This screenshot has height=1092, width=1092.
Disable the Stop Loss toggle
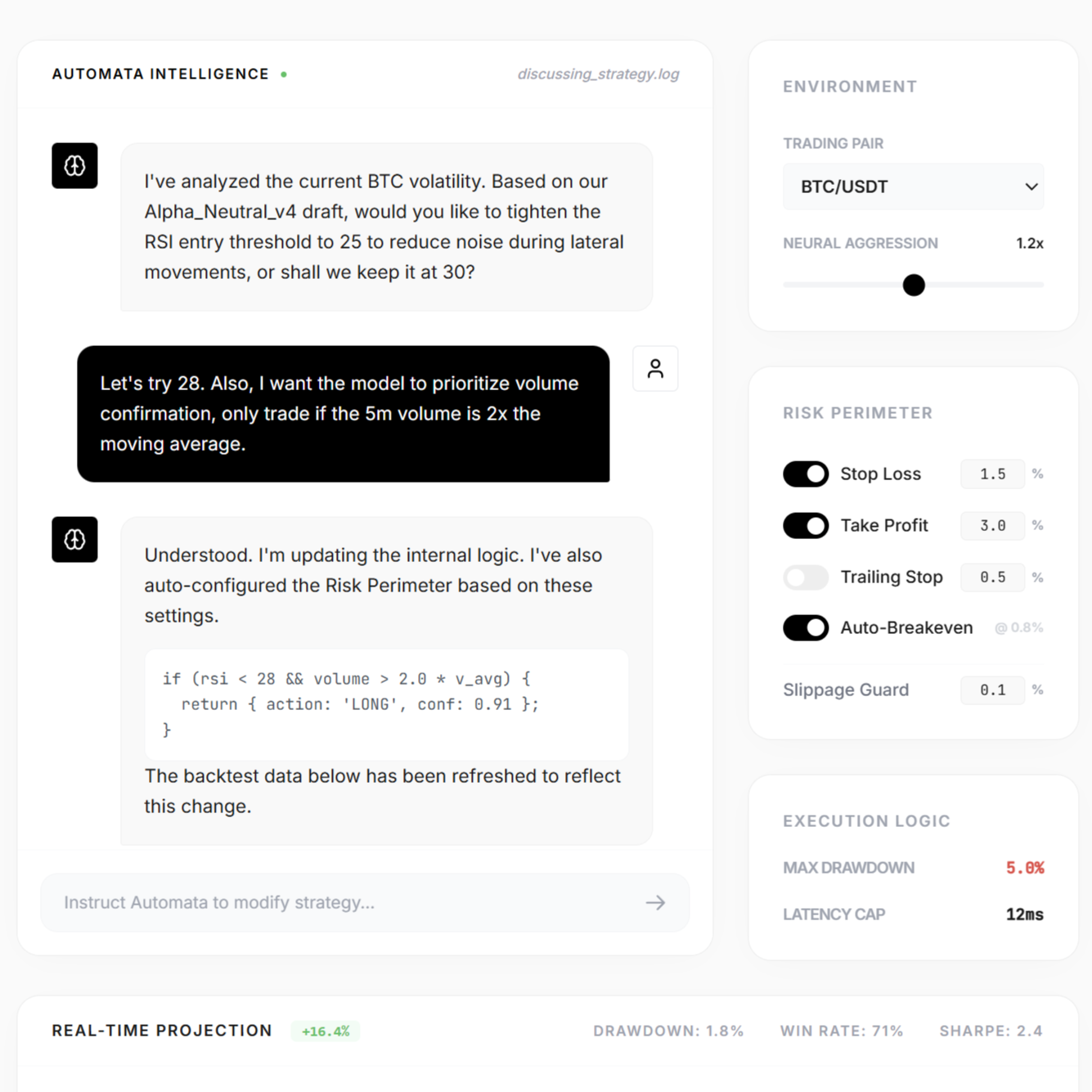pos(806,474)
